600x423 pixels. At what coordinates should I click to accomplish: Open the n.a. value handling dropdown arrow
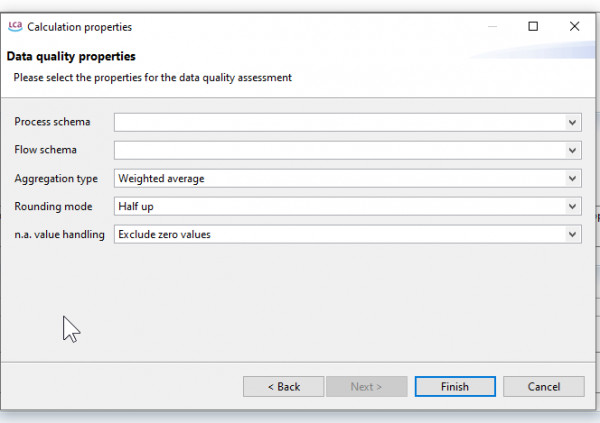point(572,234)
